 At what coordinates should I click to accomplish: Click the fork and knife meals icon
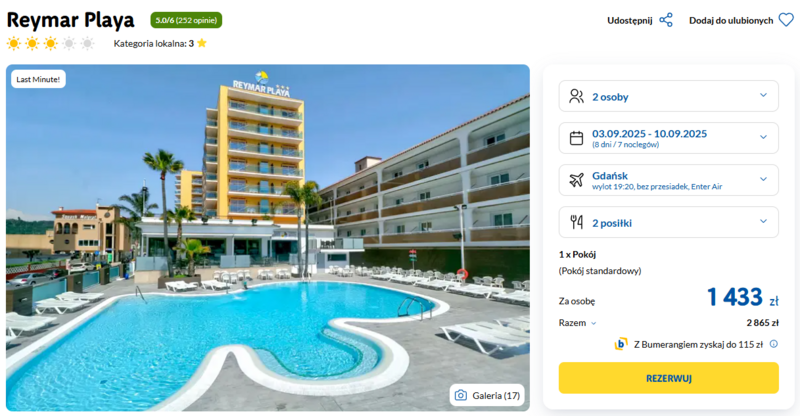[x=577, y=222]
